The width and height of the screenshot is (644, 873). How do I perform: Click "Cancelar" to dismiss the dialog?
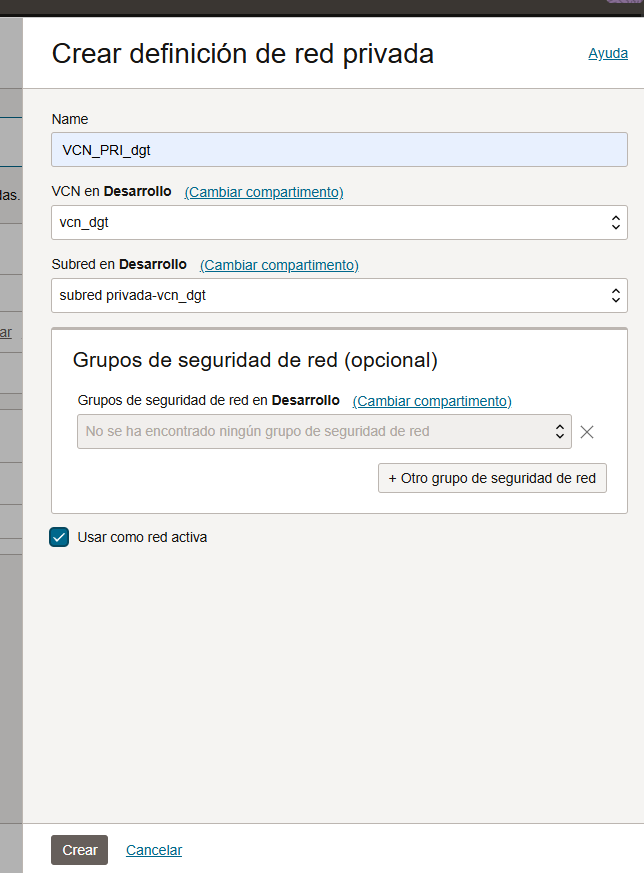[x=154, y=849]
